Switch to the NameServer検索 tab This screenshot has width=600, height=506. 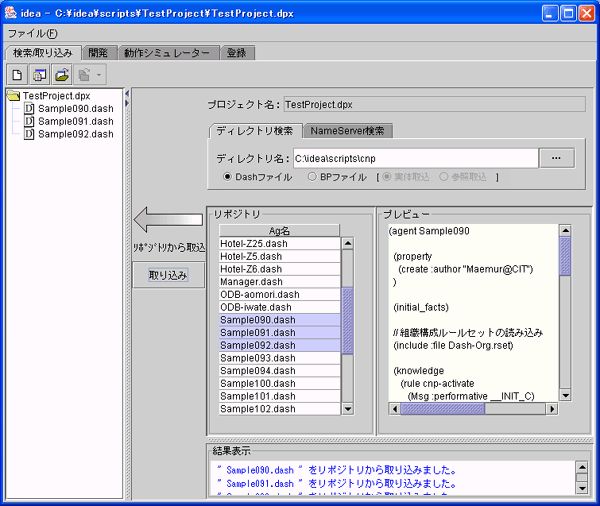coord(348,131)
